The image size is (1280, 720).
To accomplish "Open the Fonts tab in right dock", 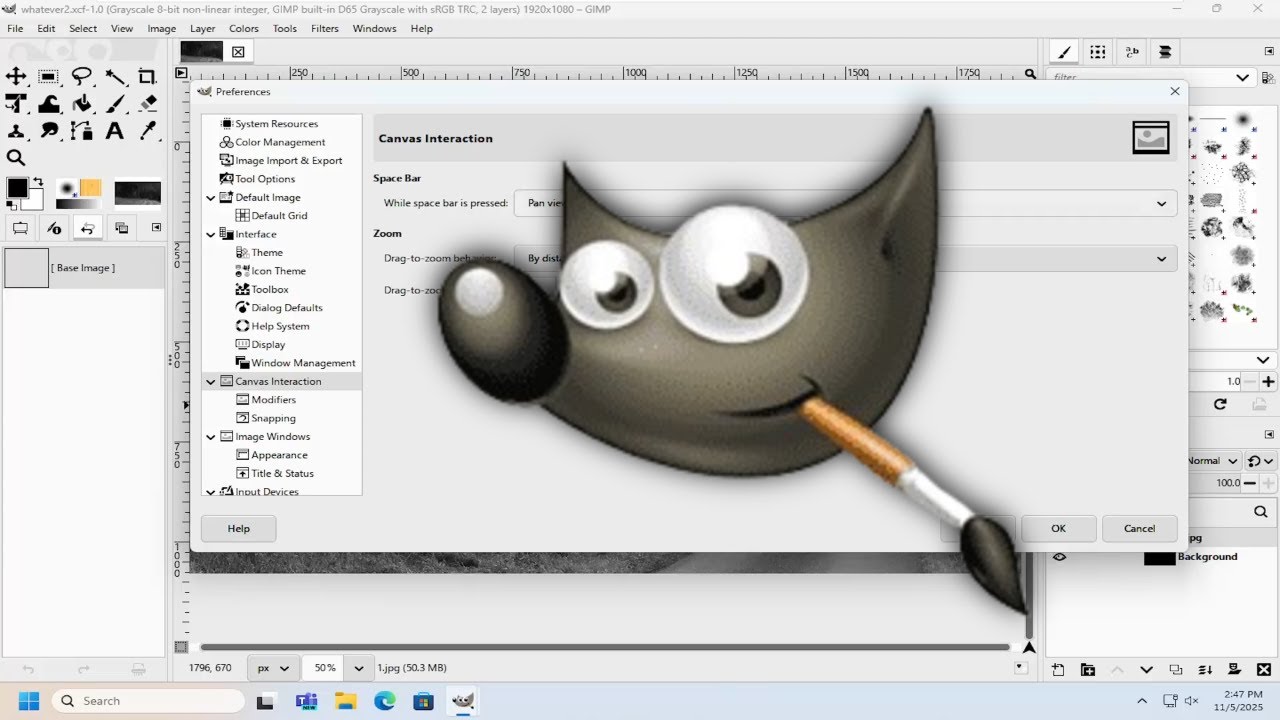I will click(x=1132, y=52).
